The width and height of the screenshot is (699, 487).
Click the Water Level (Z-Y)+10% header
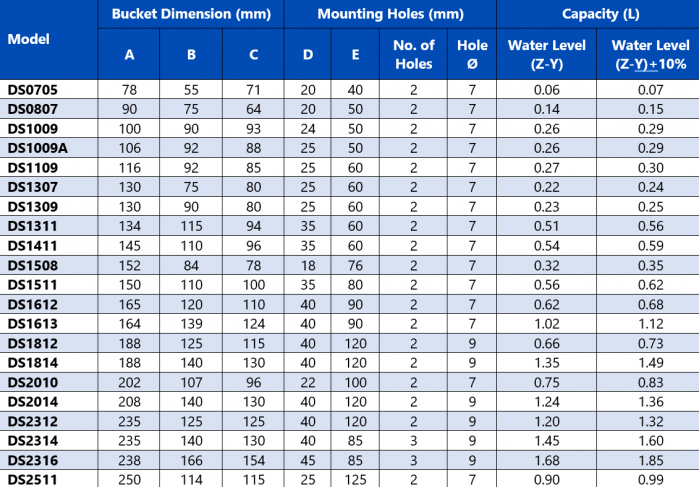coord(650,54)
